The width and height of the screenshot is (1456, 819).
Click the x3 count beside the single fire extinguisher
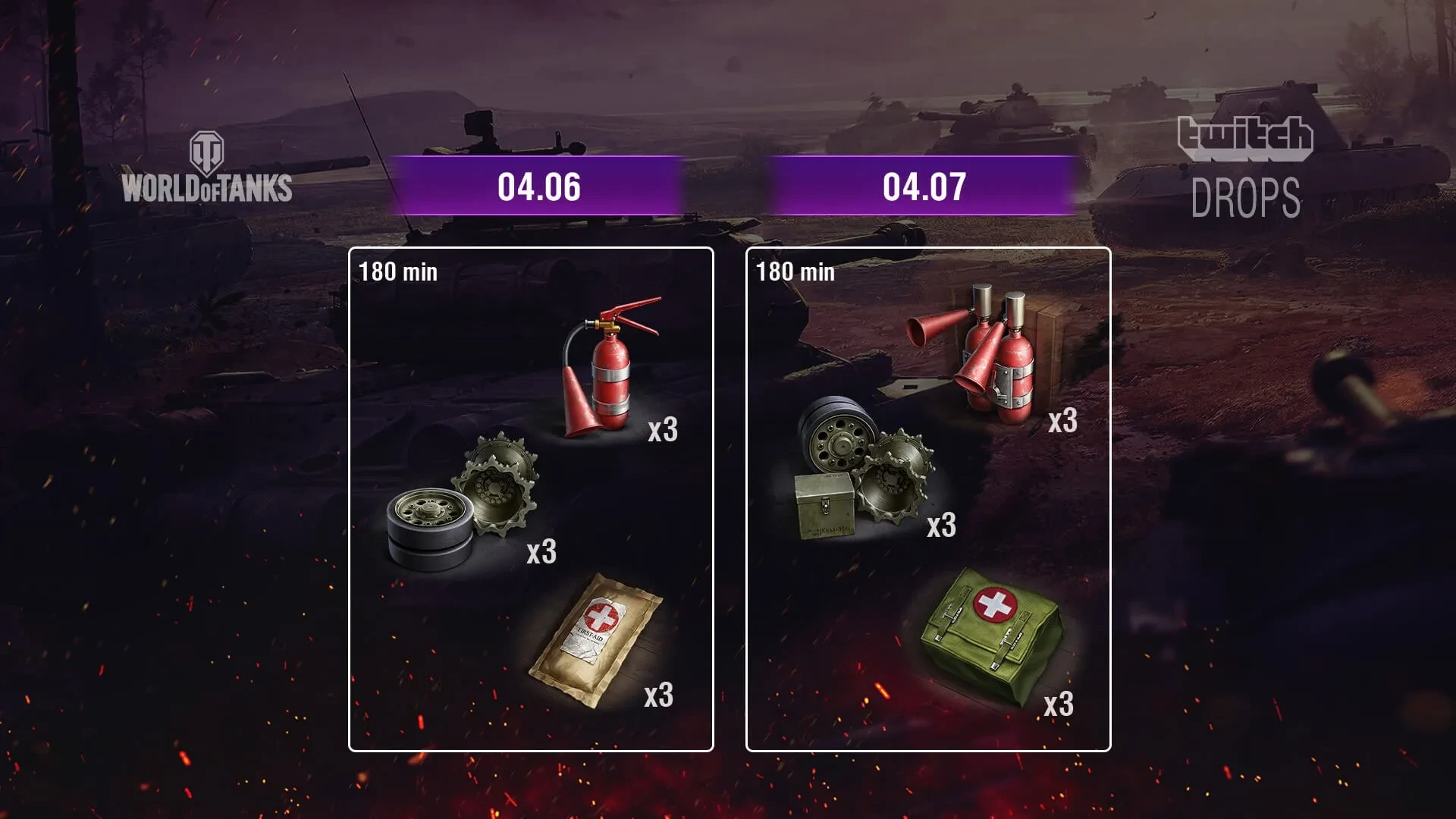(663, 430)
